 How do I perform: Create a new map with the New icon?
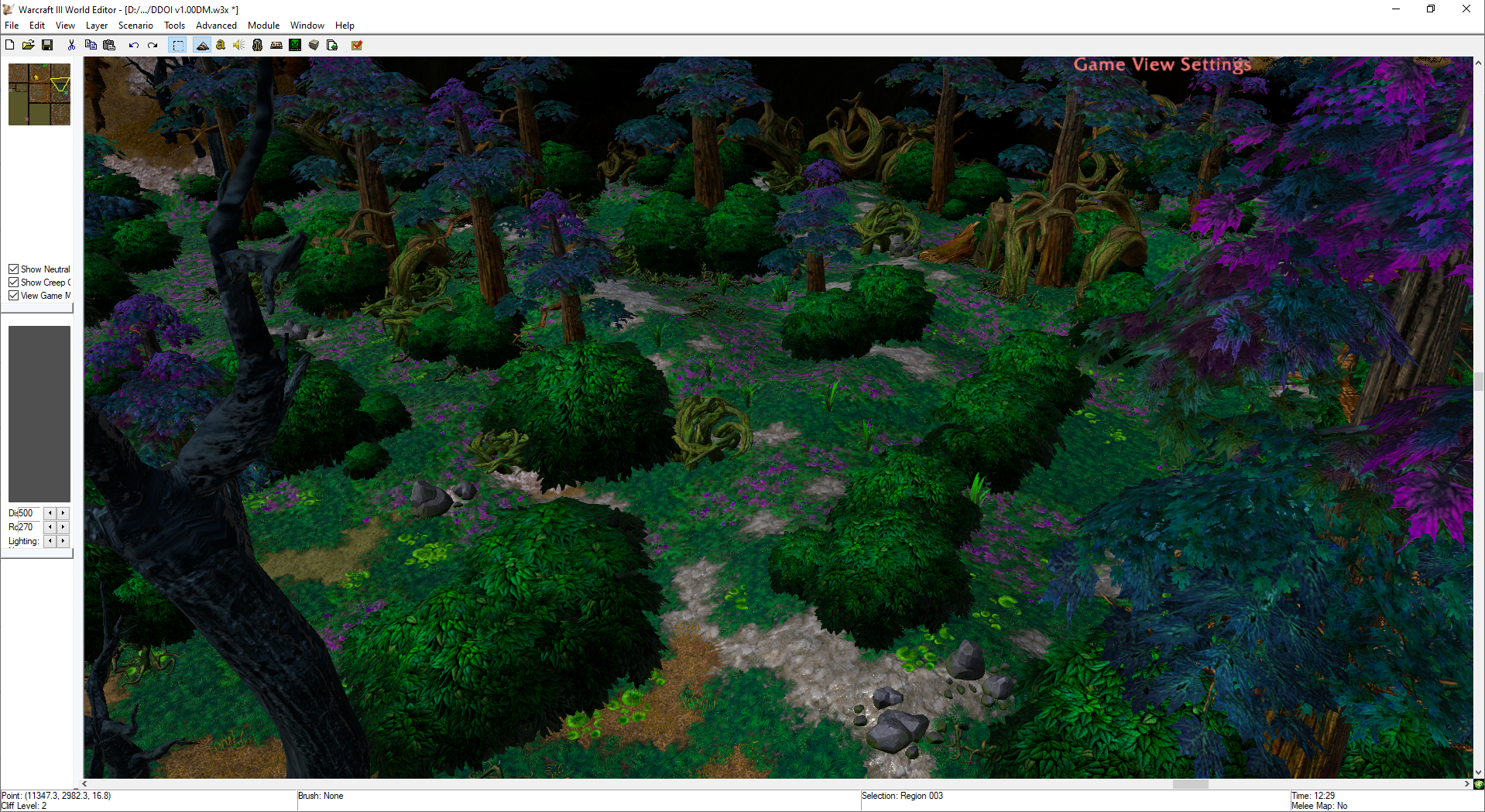[9, 45]
